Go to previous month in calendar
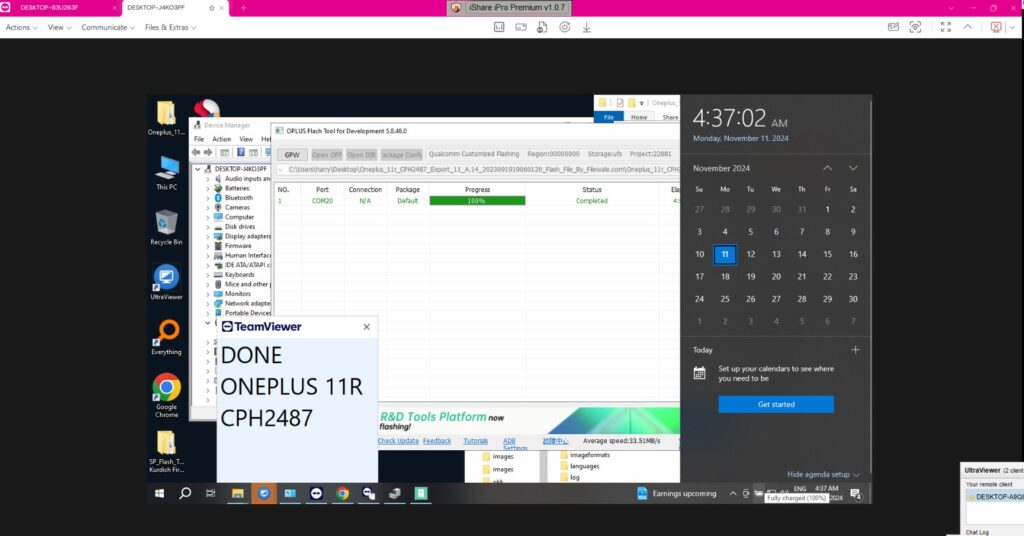1024x536 pixels. [x=827, y=168]
